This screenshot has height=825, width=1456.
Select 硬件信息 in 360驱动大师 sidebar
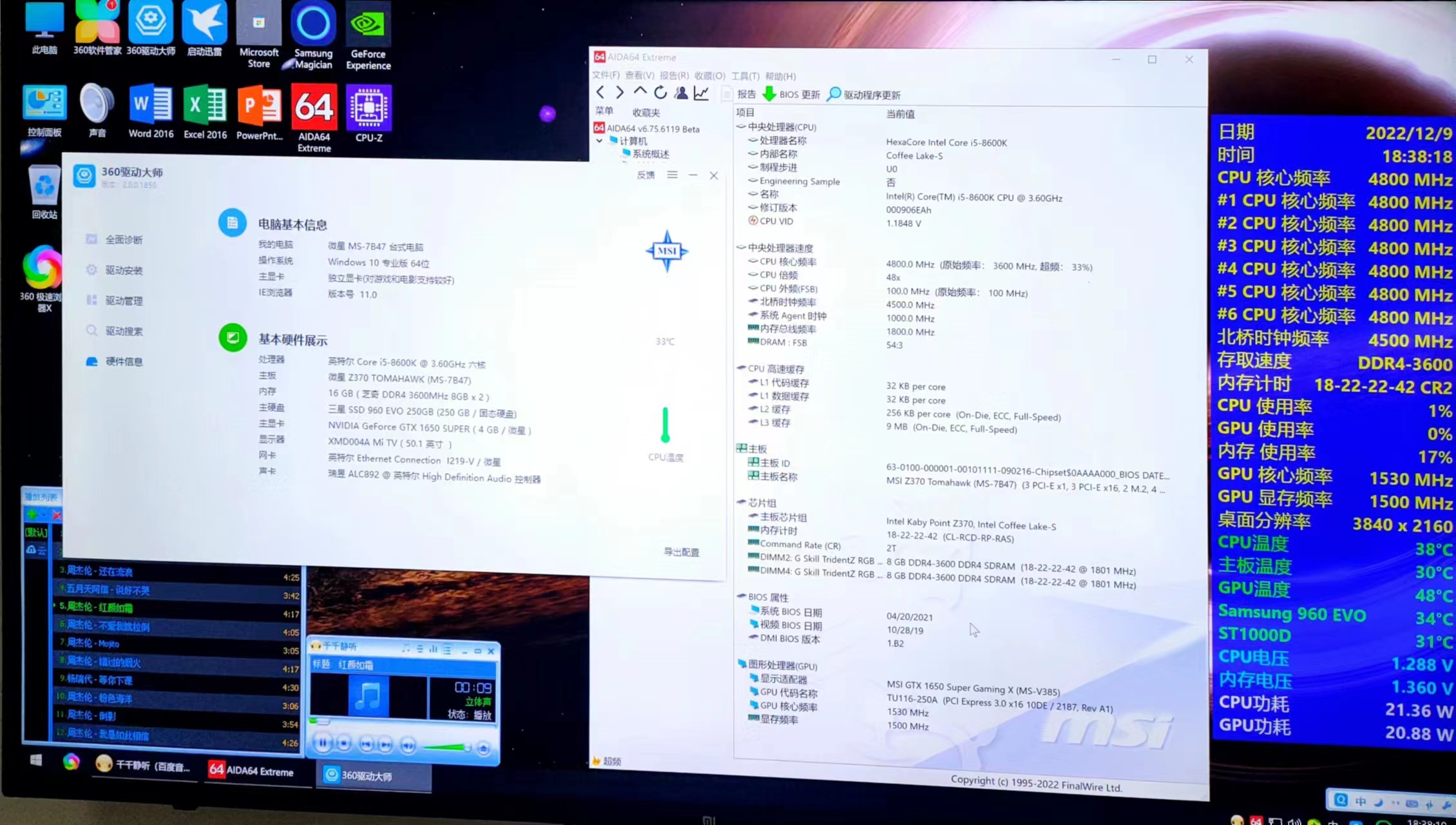coord(115,362)
